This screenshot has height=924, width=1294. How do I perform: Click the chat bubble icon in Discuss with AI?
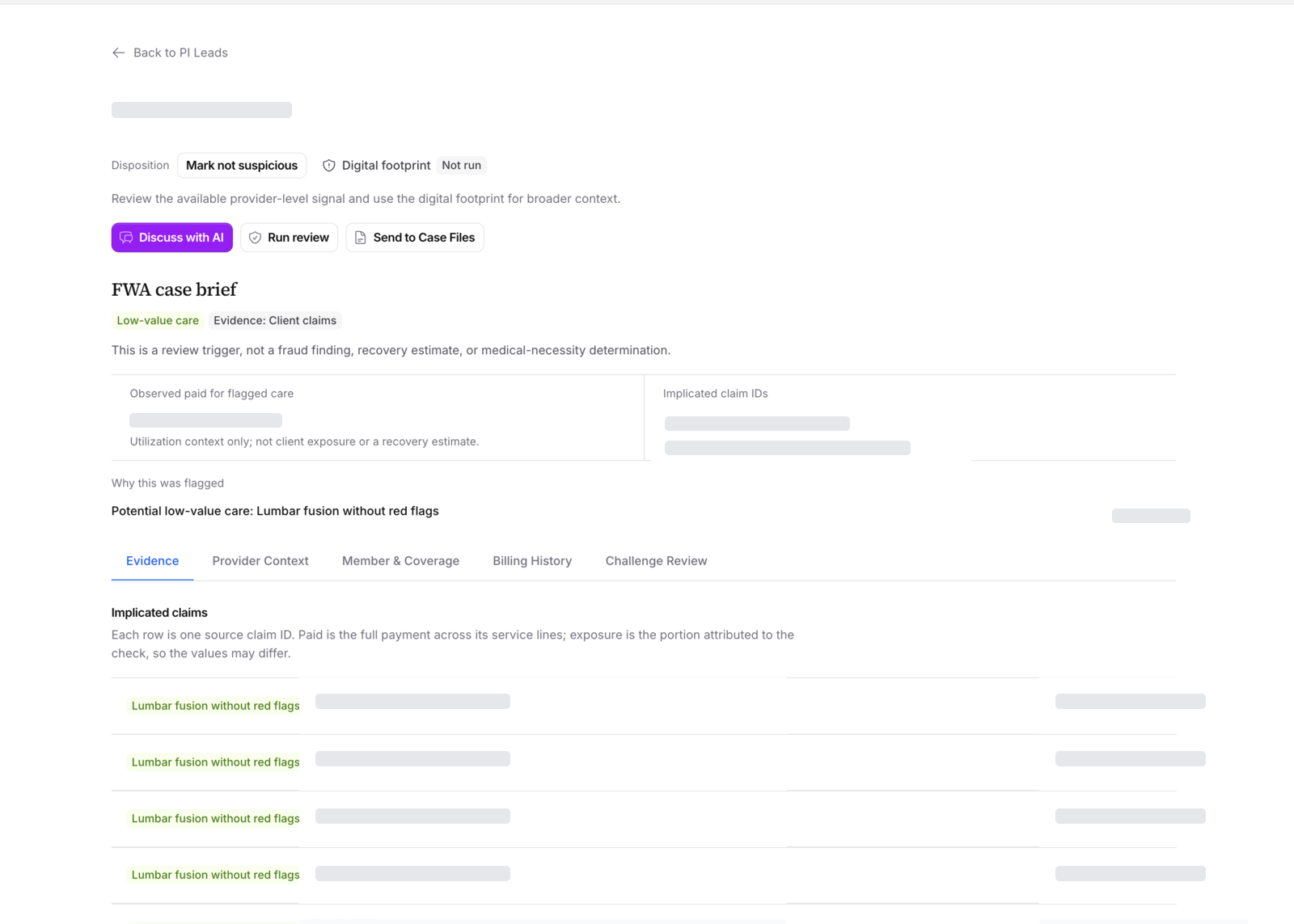126,238
